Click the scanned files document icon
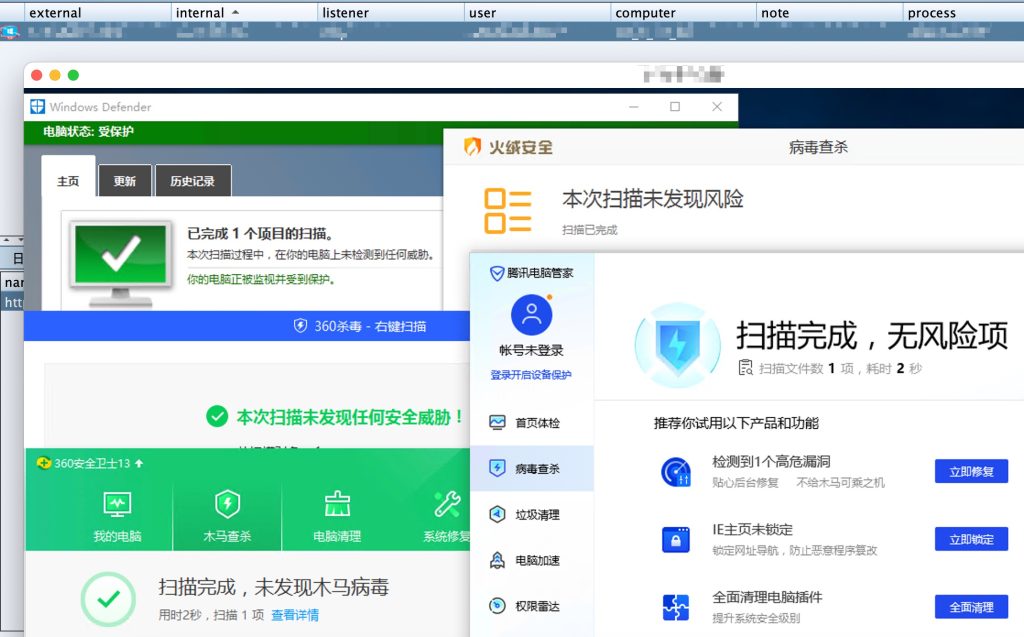 click(x=746, y=368)
